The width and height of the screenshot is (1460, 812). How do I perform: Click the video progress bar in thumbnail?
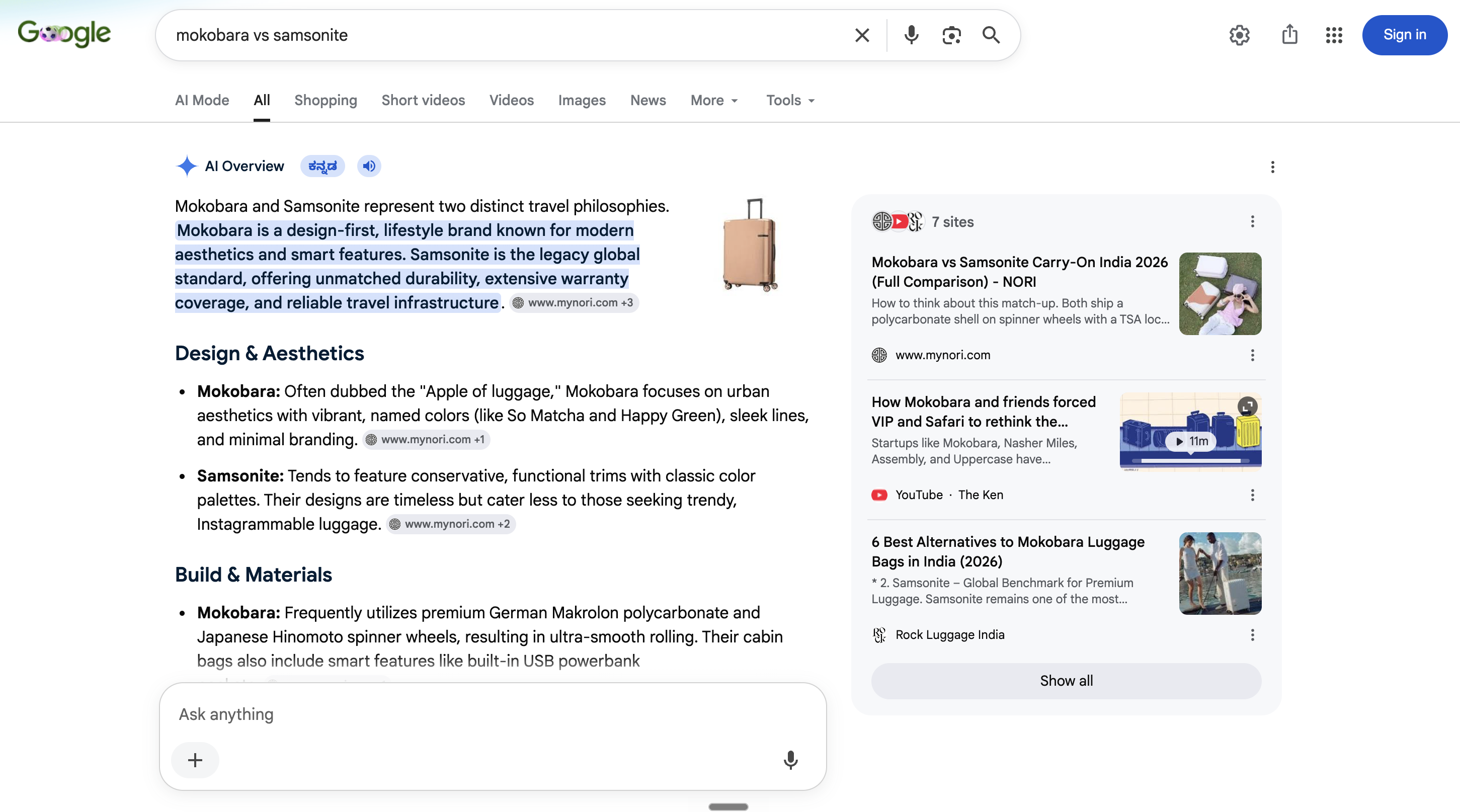(x=1190, y=461)
